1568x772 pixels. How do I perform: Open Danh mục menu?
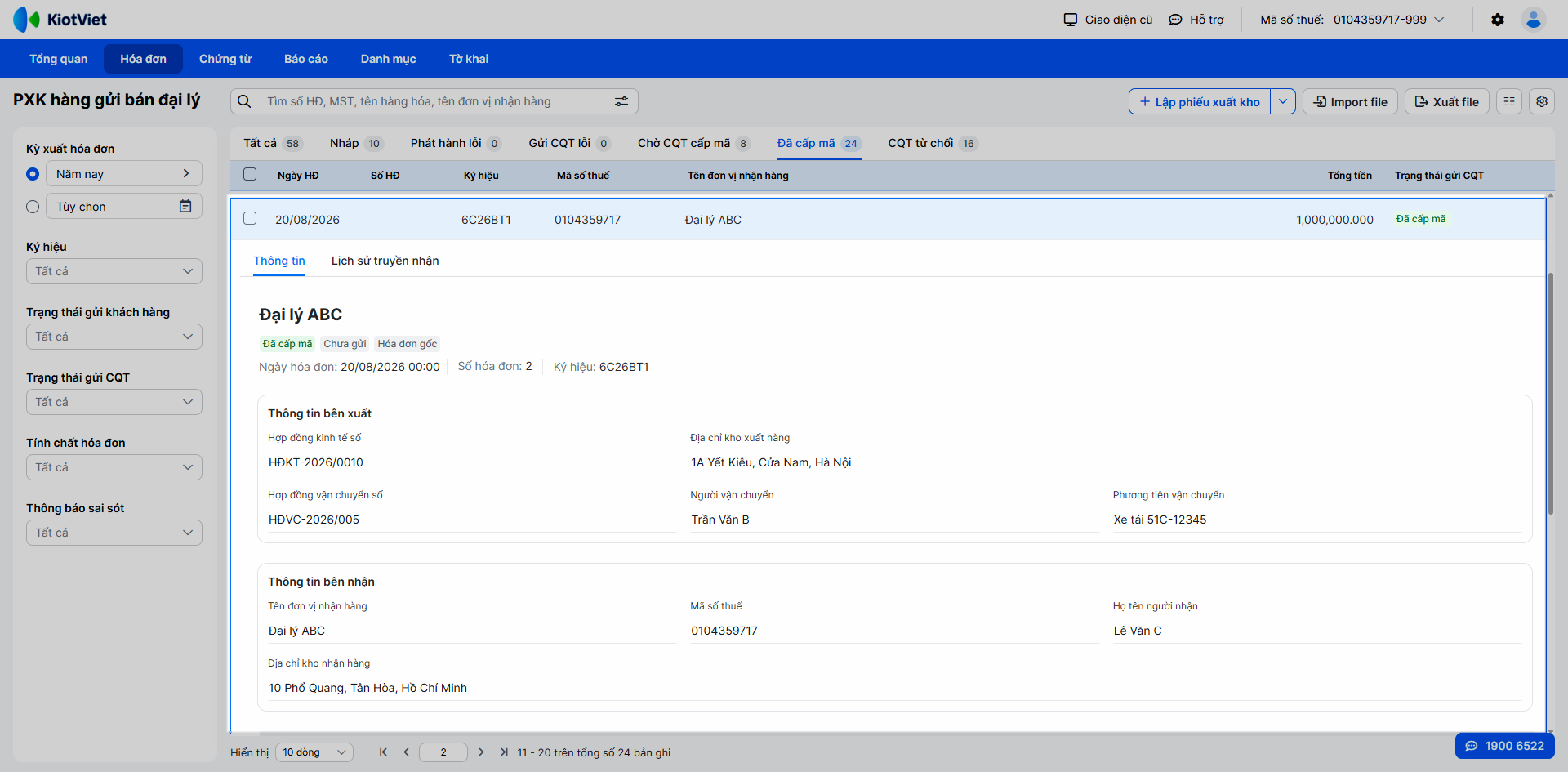tap(389, 59)
